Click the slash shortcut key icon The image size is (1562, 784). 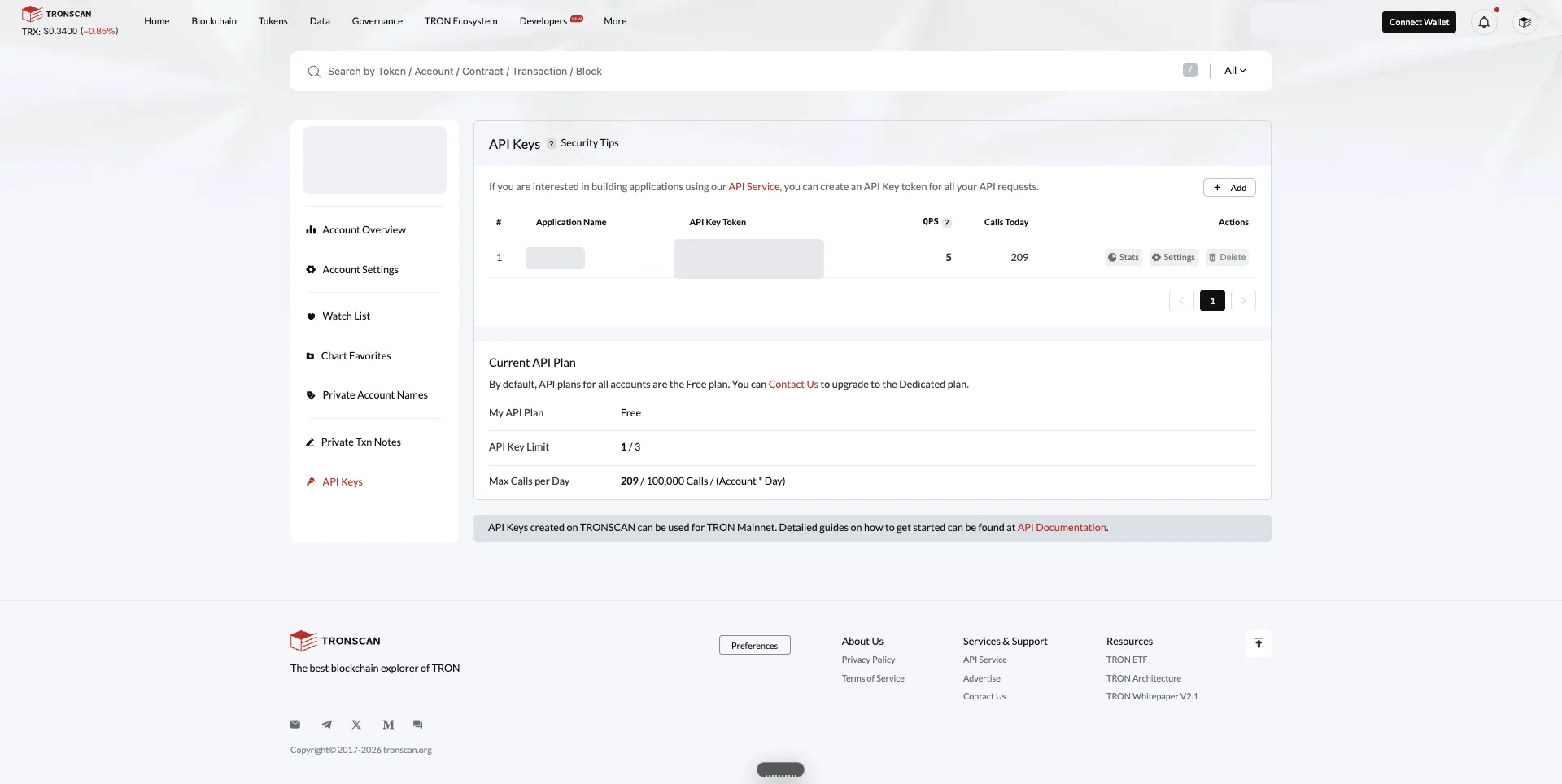[x=1190, y=71]
